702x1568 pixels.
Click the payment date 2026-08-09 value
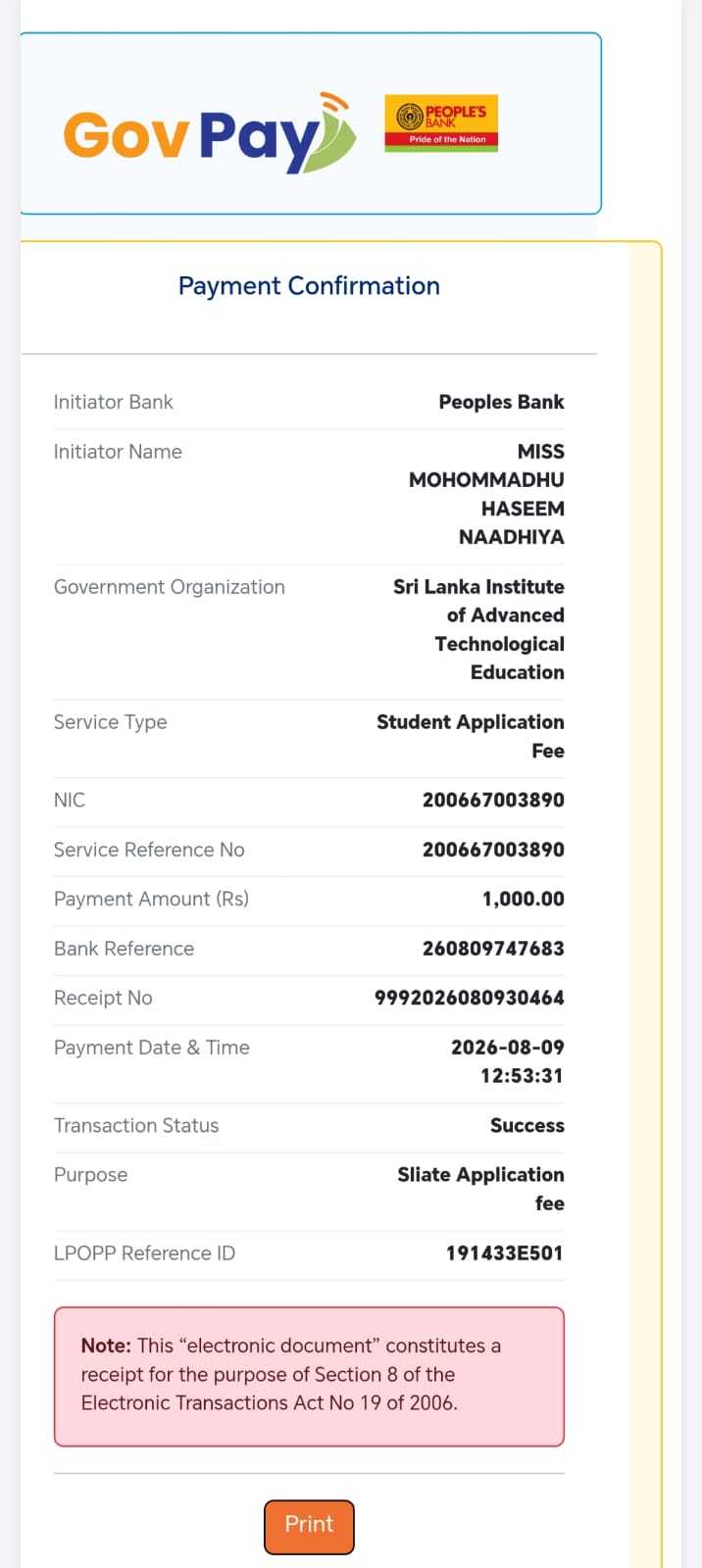click(x=508, y=1047)
